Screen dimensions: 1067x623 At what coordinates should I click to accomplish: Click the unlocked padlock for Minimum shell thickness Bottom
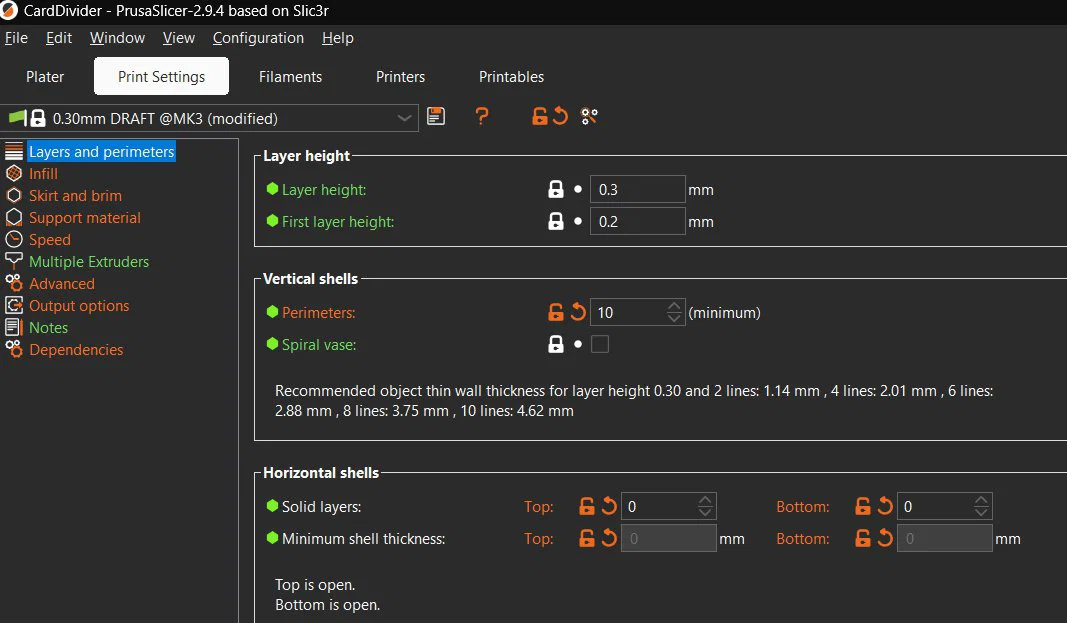tap(863, 538)
